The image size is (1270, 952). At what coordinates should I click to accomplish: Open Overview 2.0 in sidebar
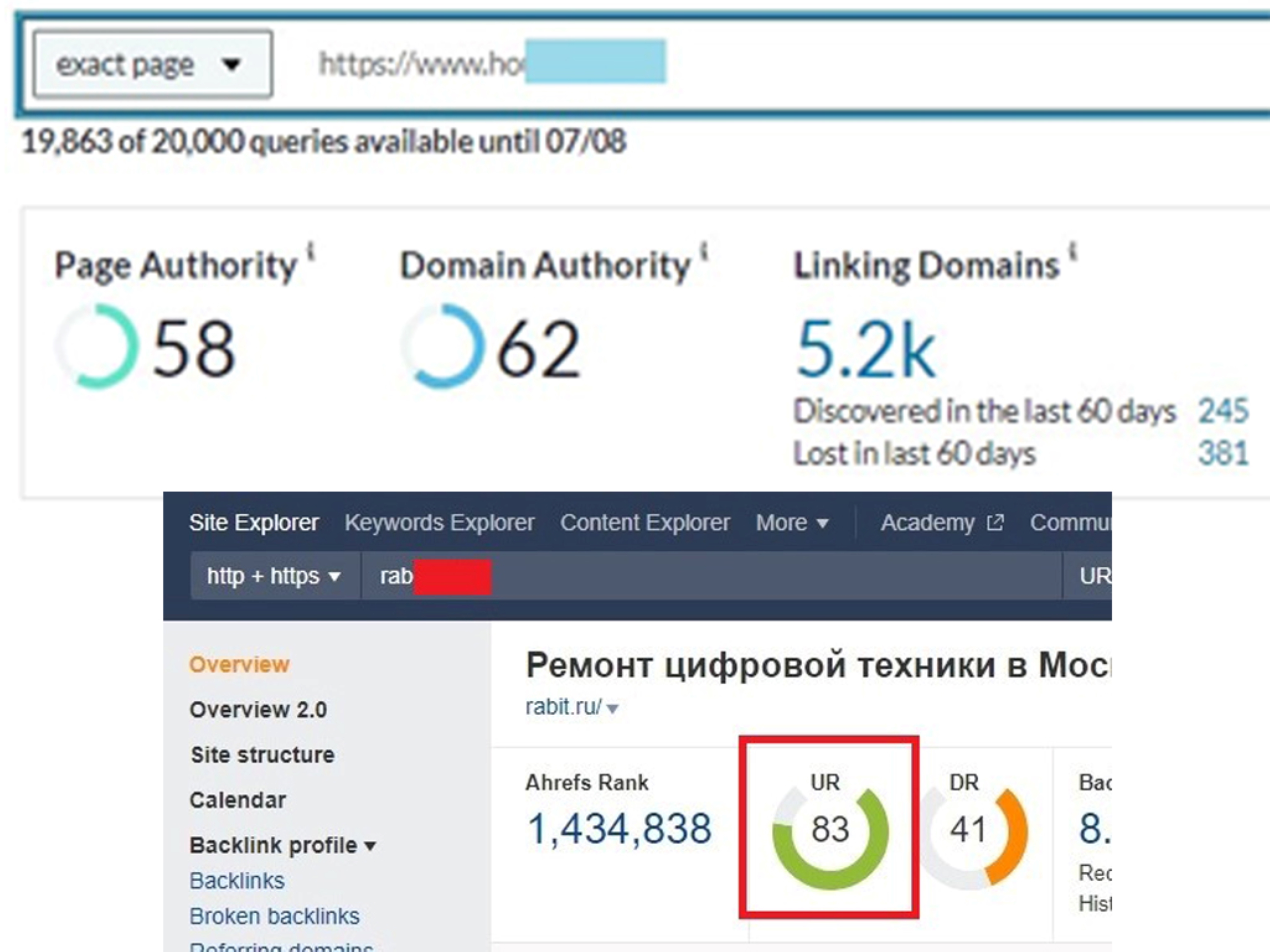pyautogui.click(x=258, y=710)
